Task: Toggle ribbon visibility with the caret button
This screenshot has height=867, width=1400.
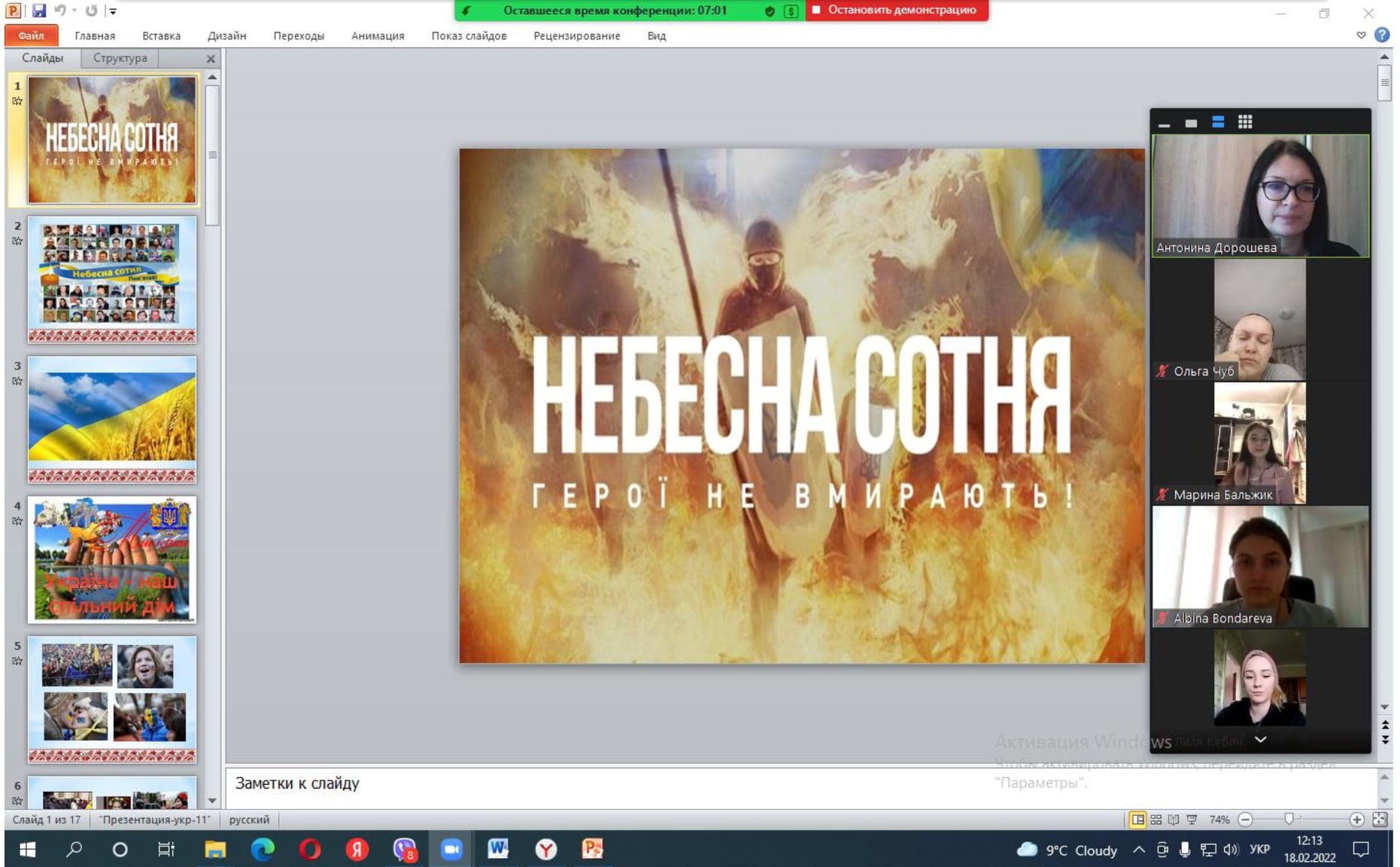Action: [1361, 35]
